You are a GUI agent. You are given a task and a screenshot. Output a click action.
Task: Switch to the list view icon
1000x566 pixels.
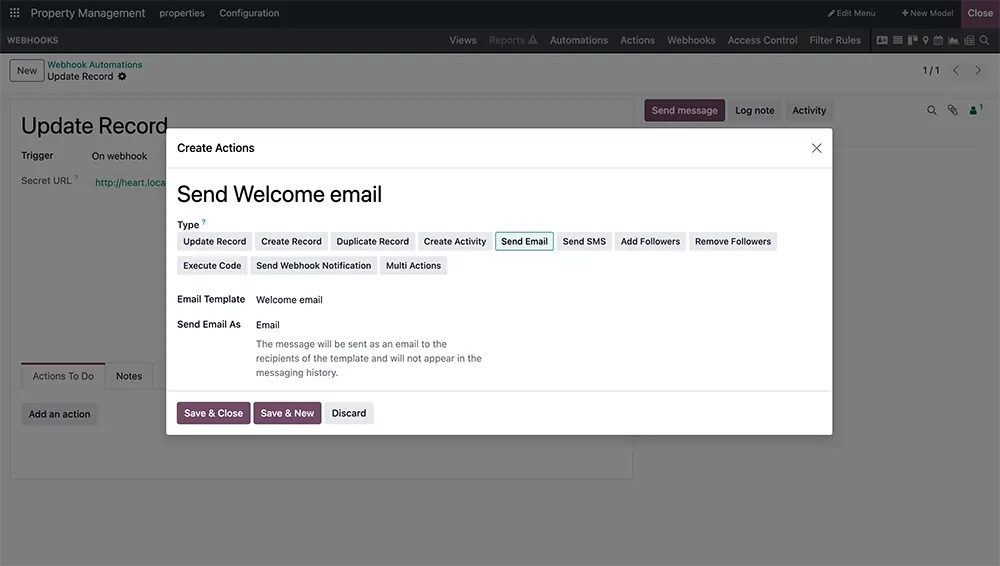[897, 40]
